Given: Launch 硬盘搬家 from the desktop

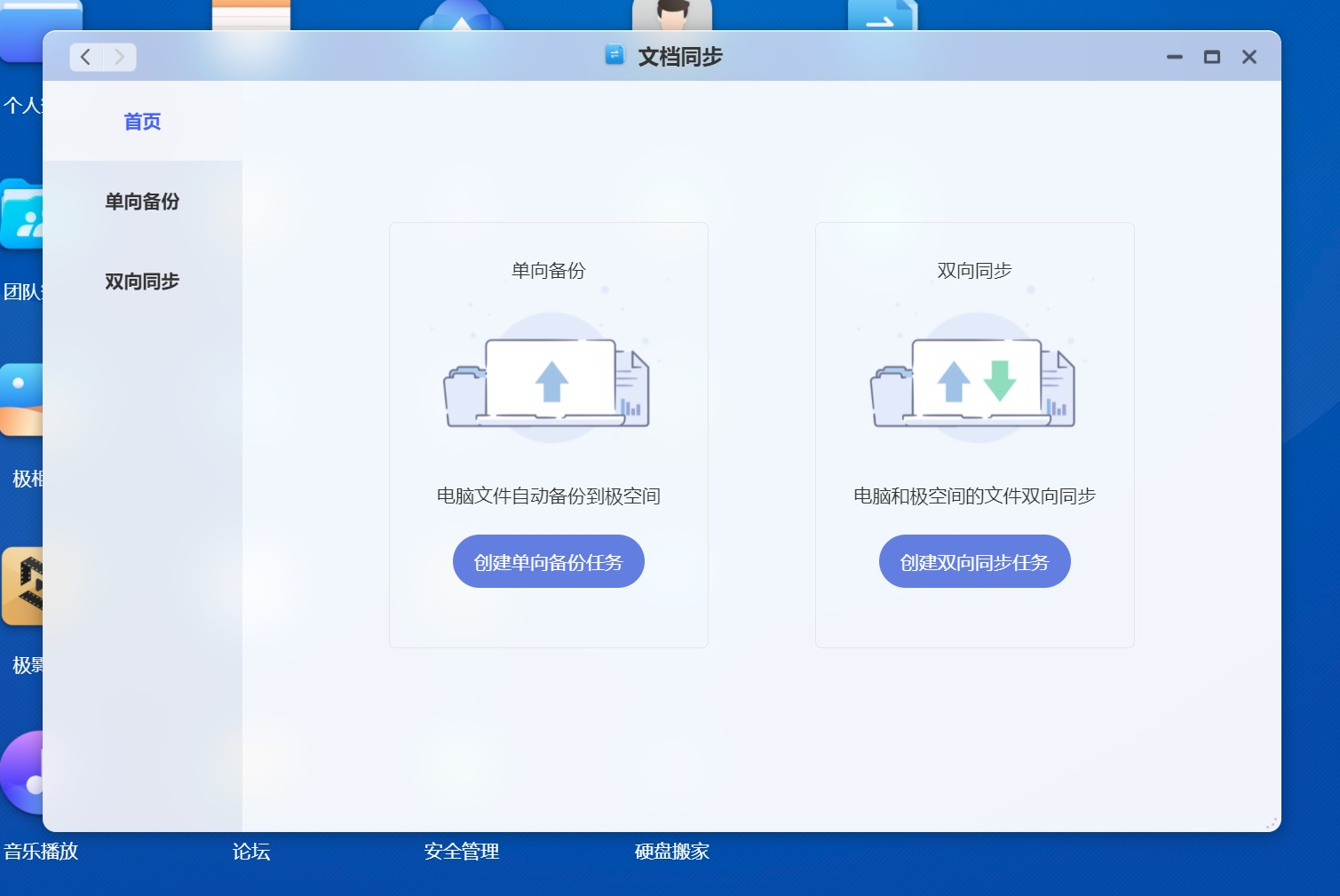Looking at the screenshot, I should pos(671,851).
